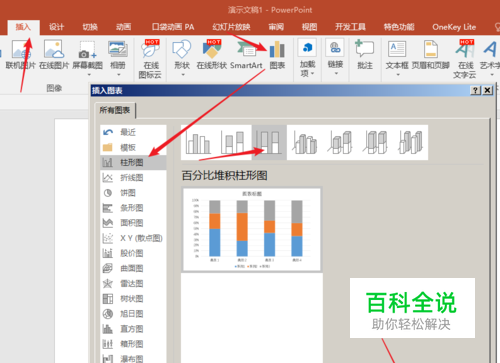Select the 3-D column chart subtype
Screen dimensions: 500x363
coord(411,143)
